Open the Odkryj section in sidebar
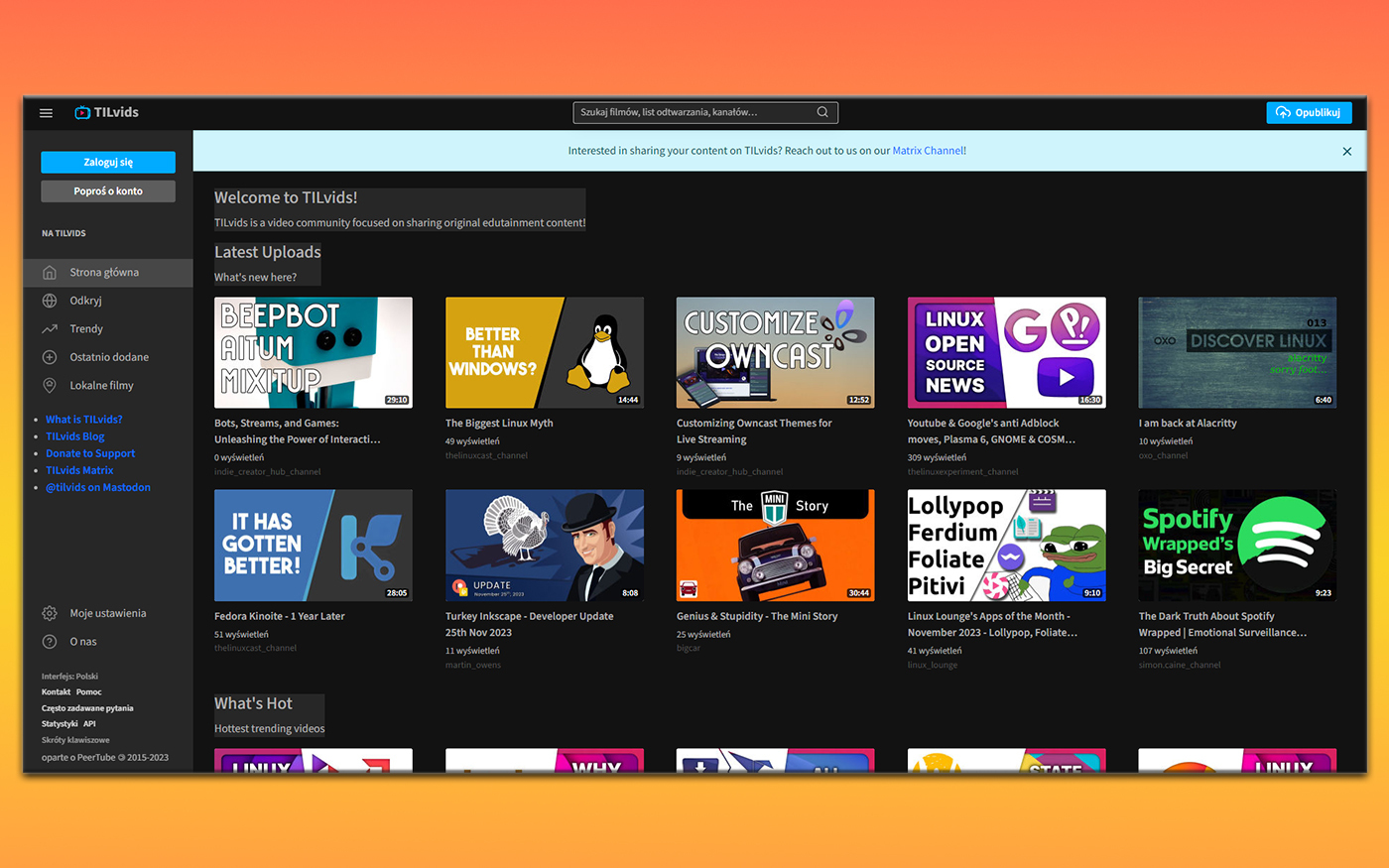The width and height of the screenshot is (1389, 868). [x=87, y=300]
